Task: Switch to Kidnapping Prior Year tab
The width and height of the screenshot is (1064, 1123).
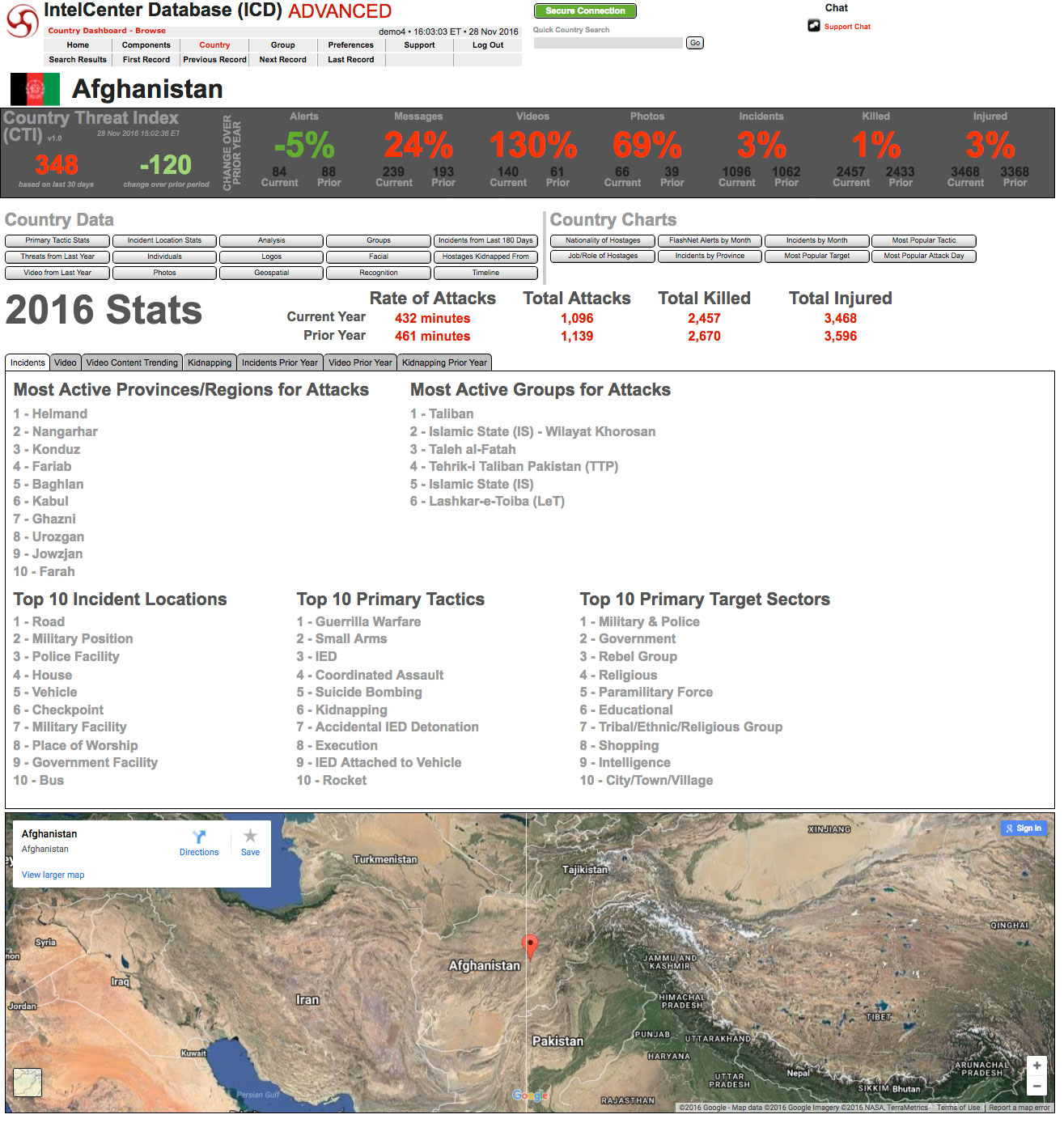Action: click(x=444, y=363)
